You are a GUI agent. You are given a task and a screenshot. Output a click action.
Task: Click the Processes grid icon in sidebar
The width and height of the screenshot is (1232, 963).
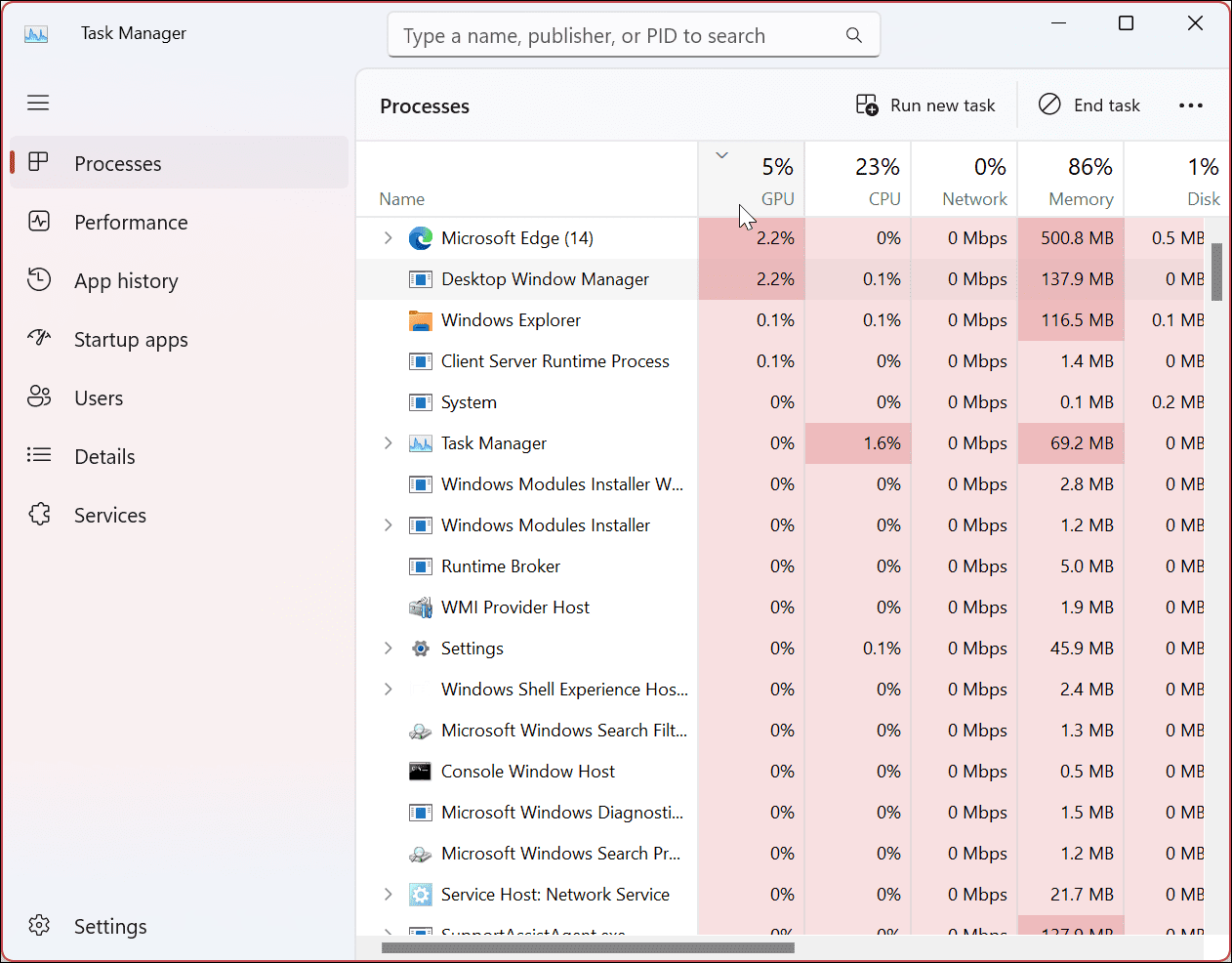[x=39, y=162]
